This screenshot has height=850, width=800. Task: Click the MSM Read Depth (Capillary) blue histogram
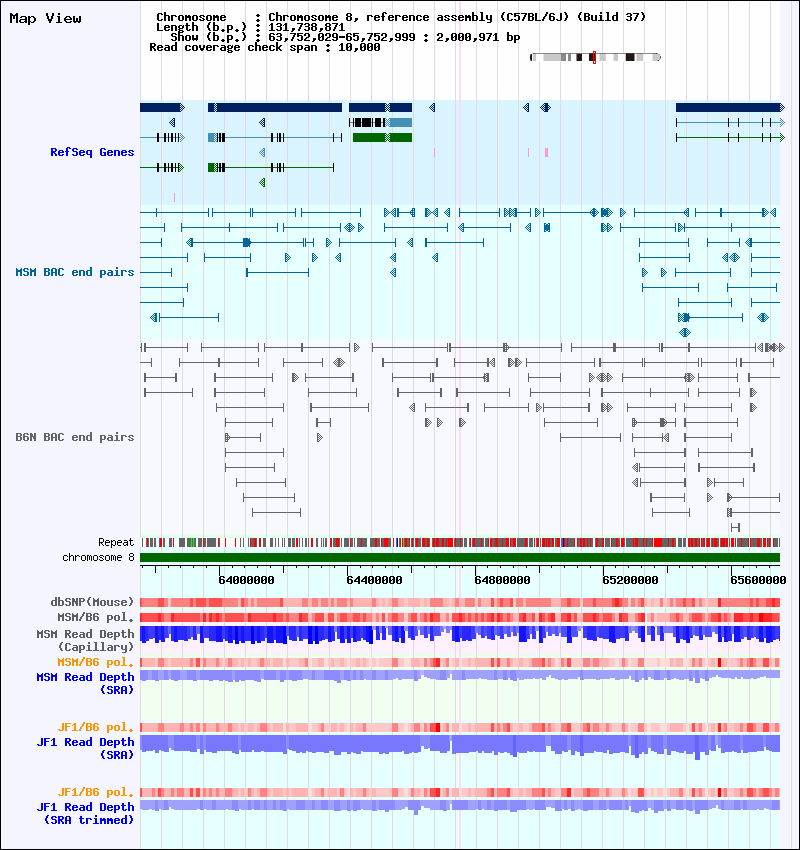(460, 635)
